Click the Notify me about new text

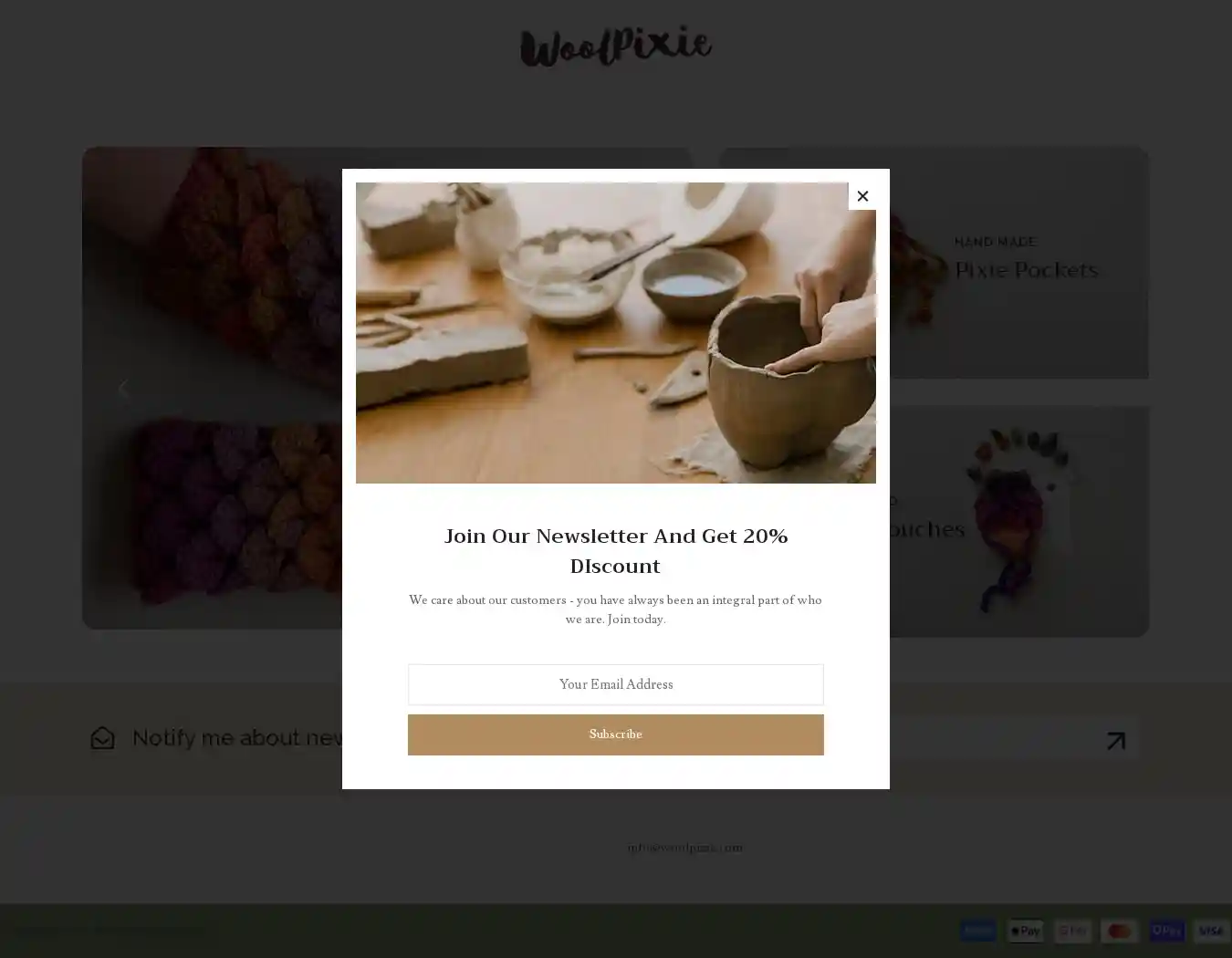pos(237,737)
